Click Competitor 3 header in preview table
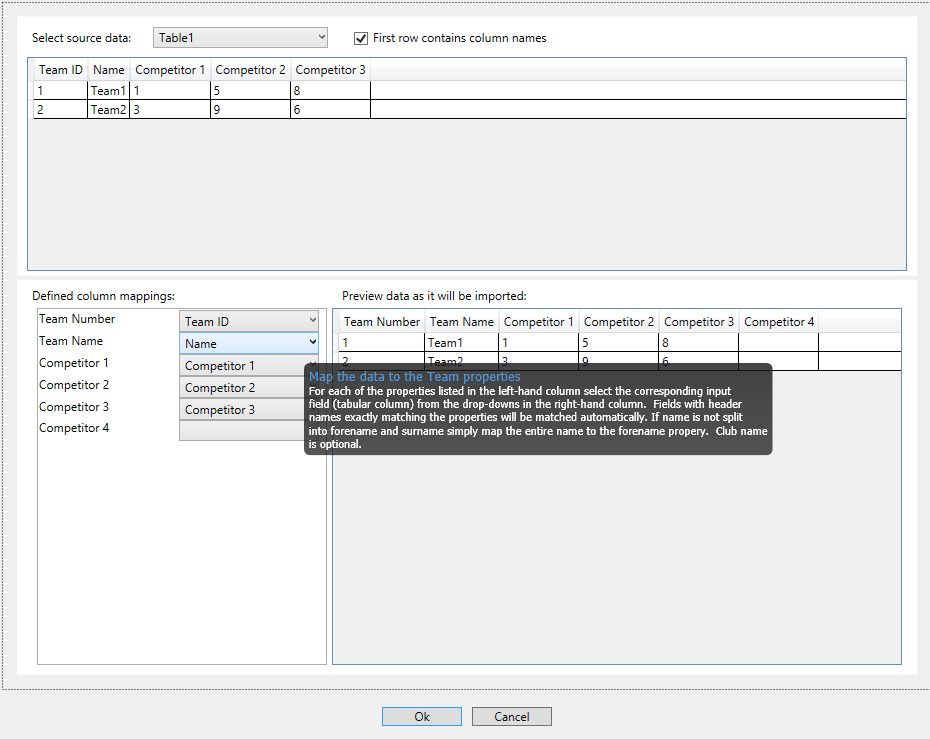 [699, 322]
